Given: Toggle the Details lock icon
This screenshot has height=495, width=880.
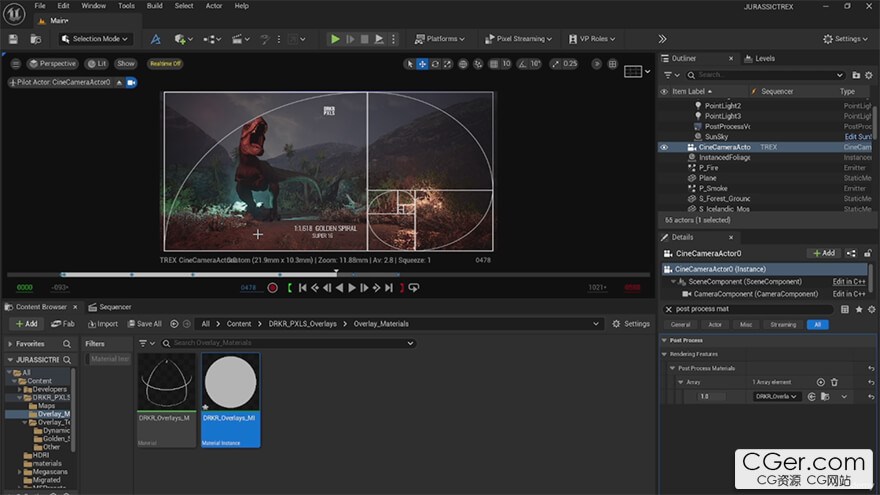Looking at the screenshot, I should click(x=868, y=254).
